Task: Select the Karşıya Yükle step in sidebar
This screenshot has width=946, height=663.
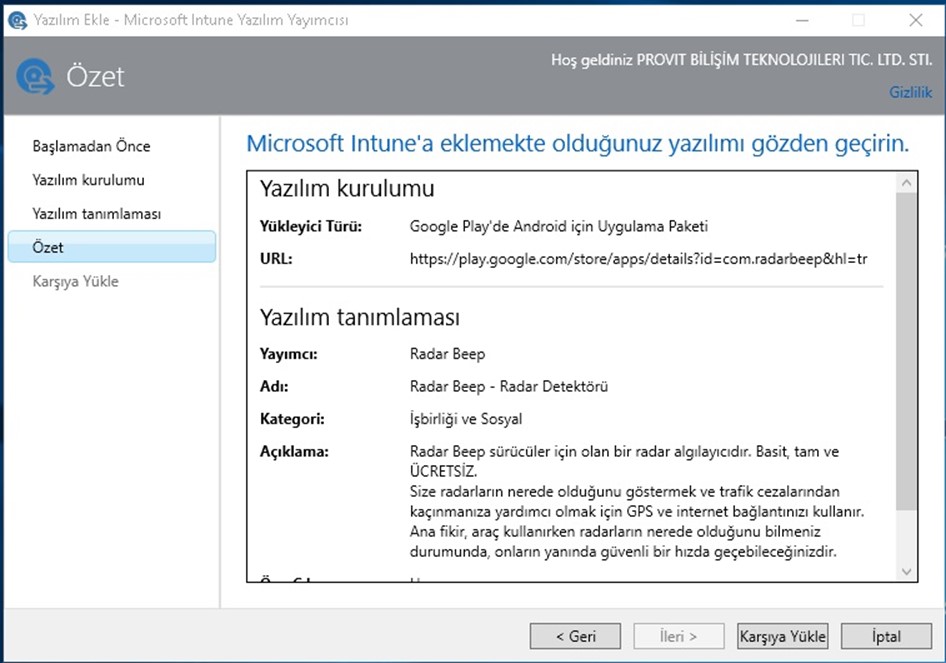Action: pyautogui.click(x=75, y=281)
